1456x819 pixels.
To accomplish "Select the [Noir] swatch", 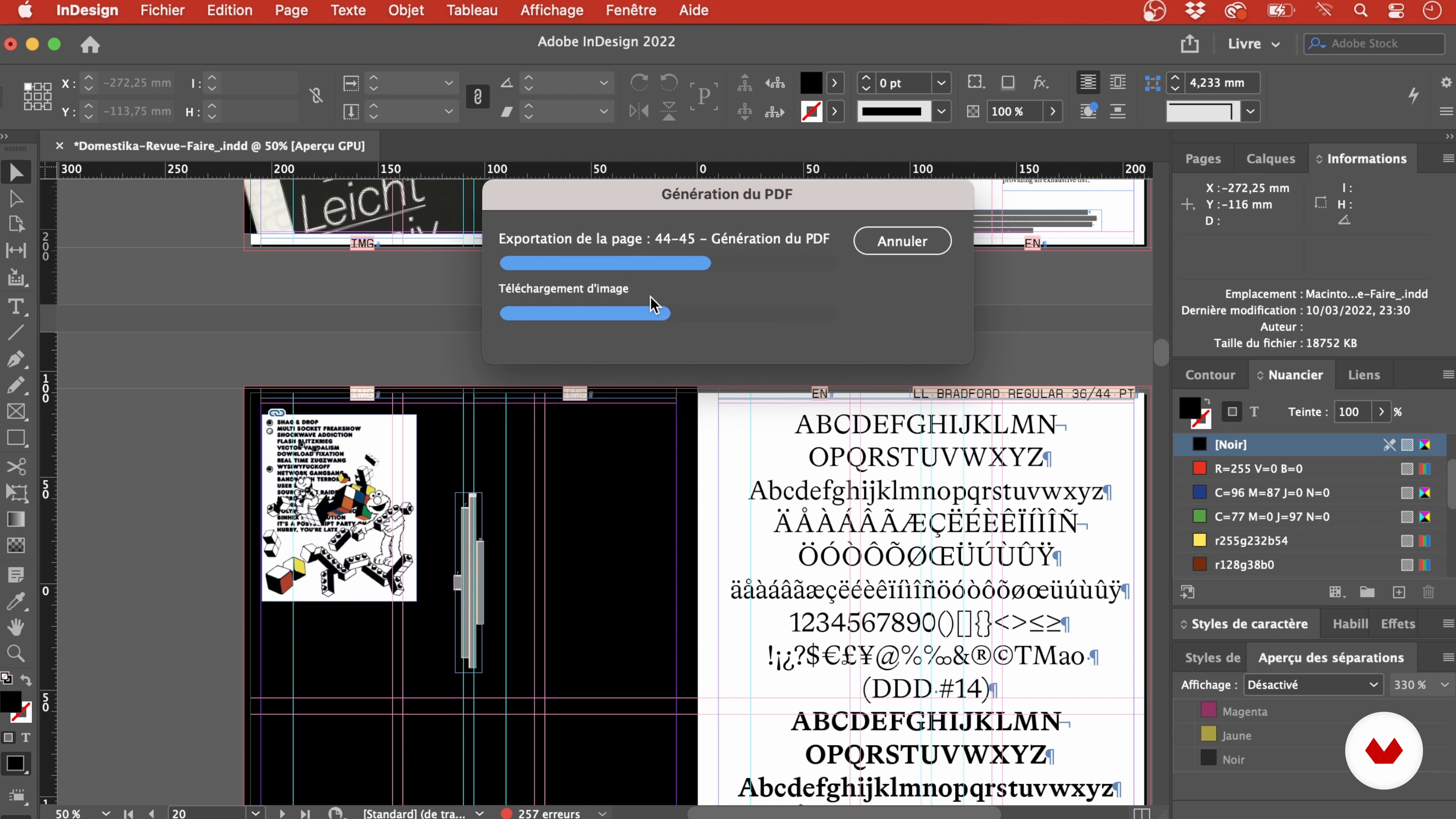I will (1310, 444).
